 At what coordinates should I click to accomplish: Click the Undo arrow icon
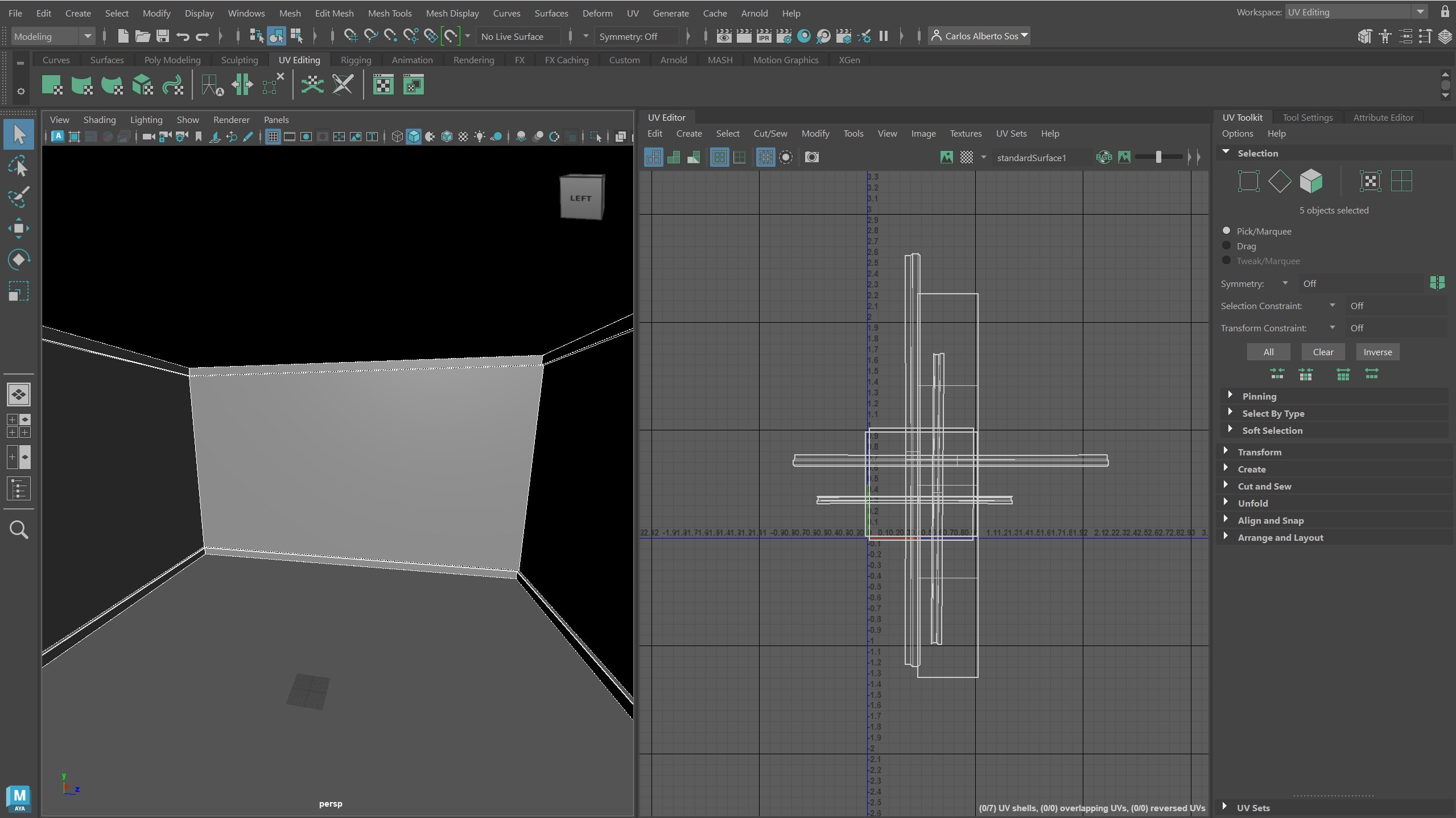pos(183,36)
